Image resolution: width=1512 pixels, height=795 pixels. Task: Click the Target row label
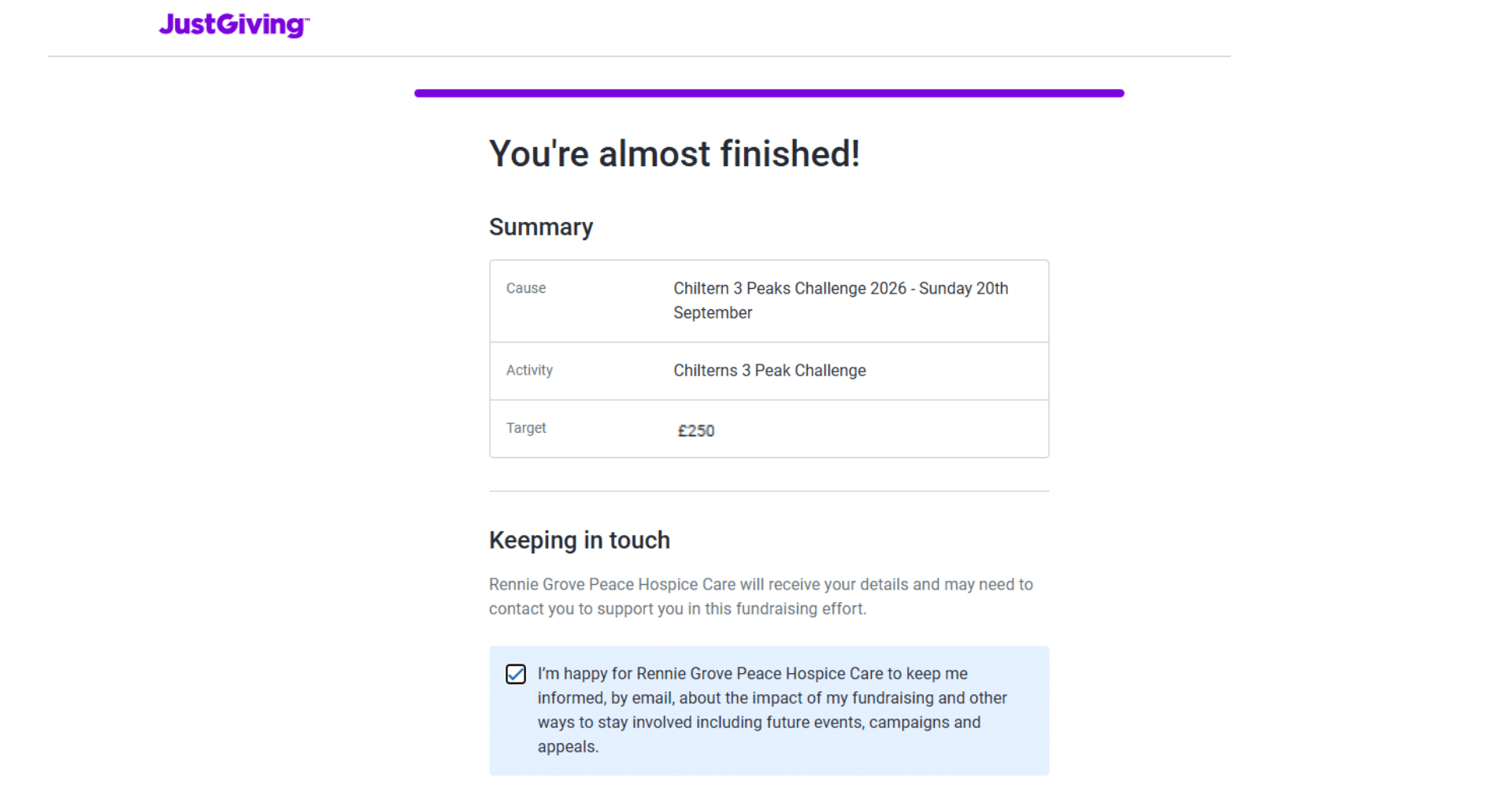pos(525,428)
